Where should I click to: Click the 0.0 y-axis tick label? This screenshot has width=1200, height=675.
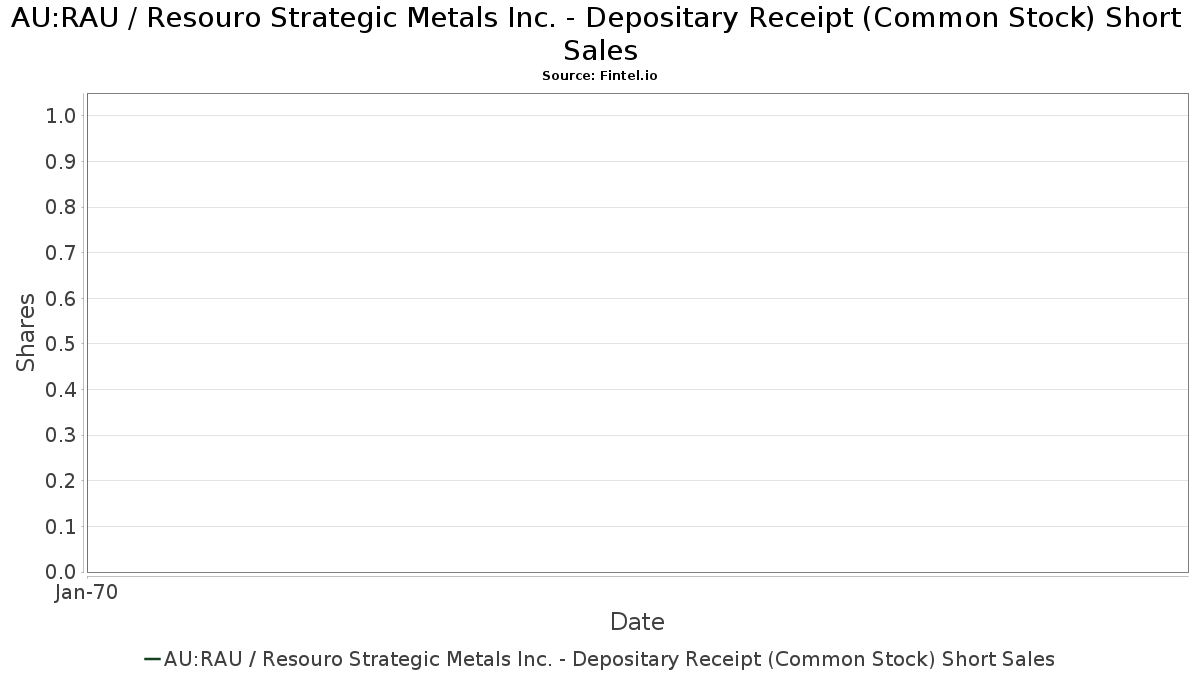[61, 572]
